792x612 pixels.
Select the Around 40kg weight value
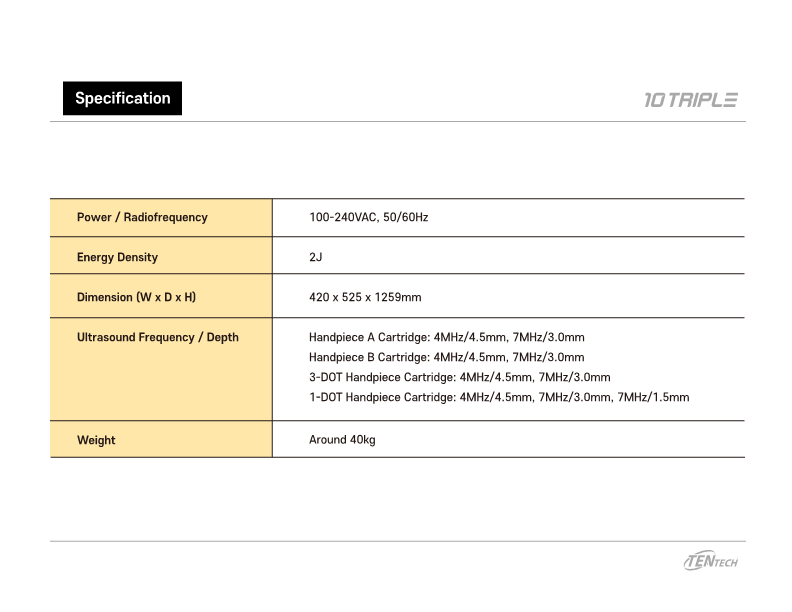point(342,440)
